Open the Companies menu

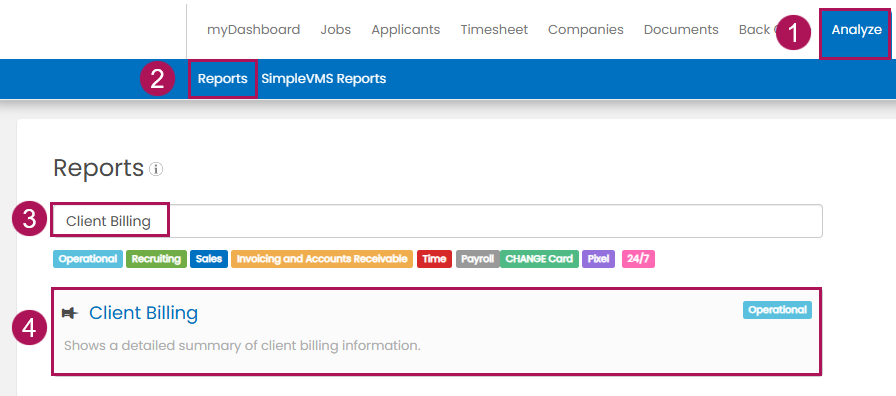(586, 30)
